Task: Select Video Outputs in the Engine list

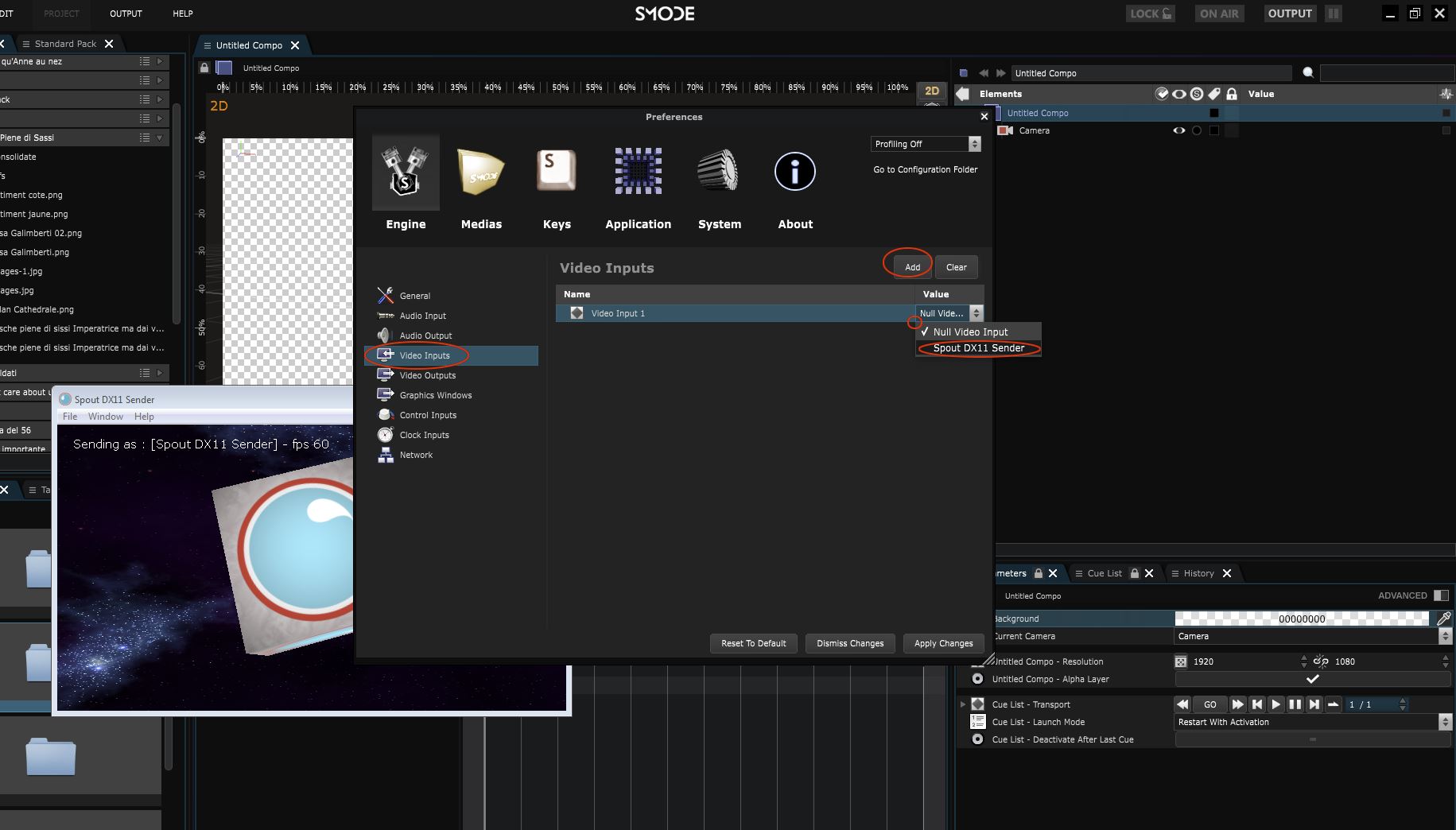Action: coord(427,375)
